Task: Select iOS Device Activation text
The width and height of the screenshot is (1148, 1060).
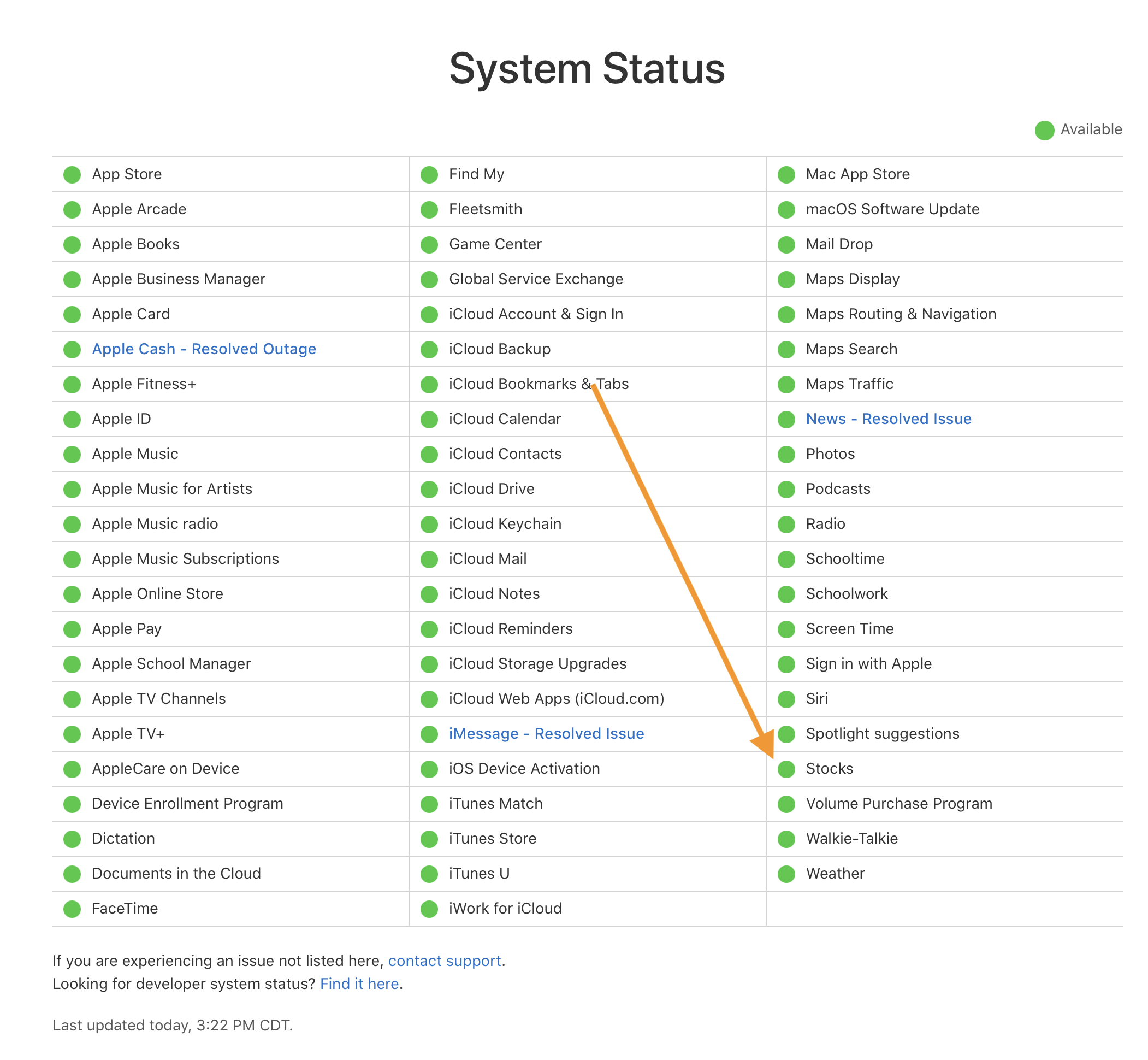Action: (x=524, y=769)
